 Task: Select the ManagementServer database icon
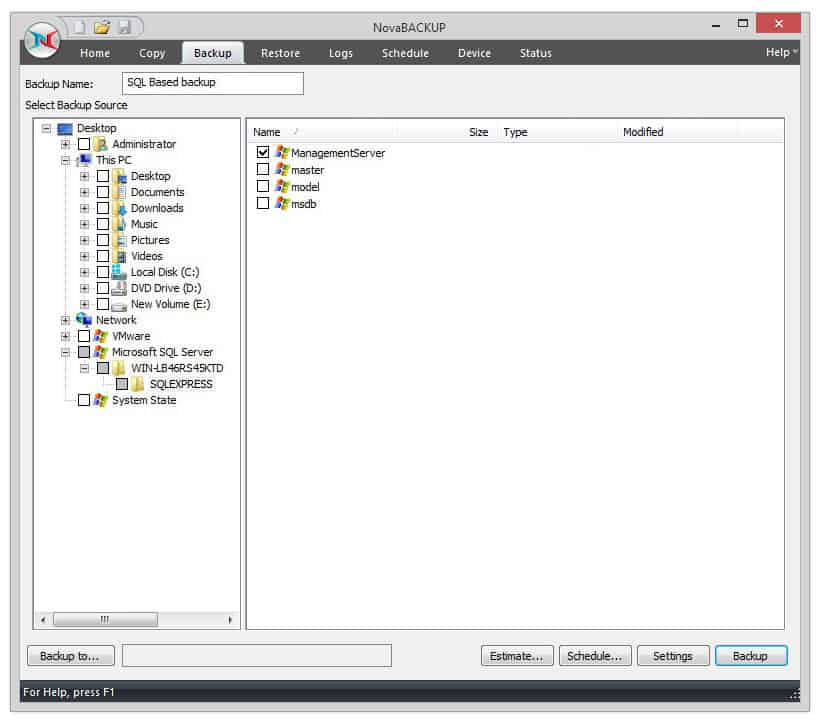point(281,152)
